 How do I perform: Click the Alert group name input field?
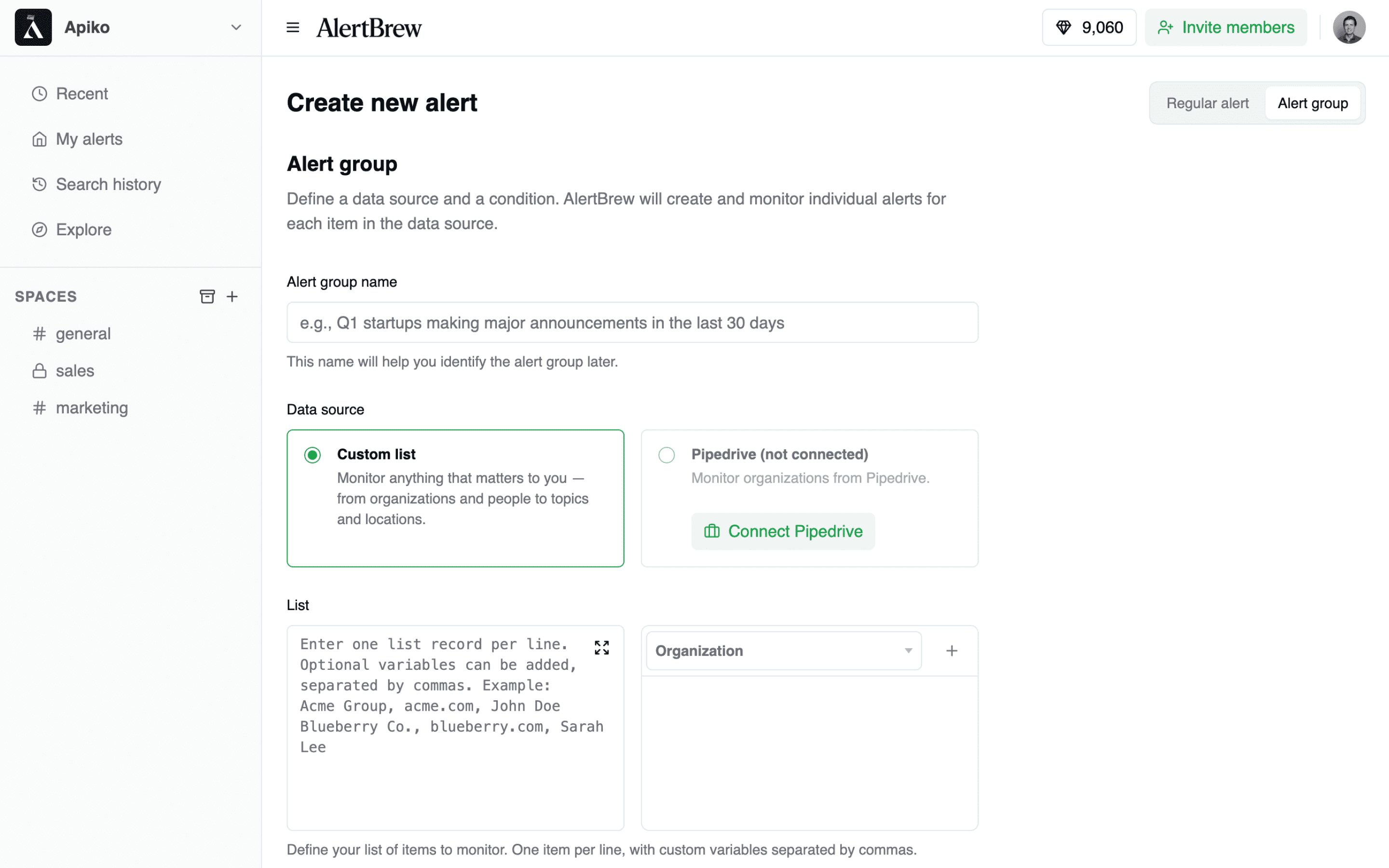point(631,322)
